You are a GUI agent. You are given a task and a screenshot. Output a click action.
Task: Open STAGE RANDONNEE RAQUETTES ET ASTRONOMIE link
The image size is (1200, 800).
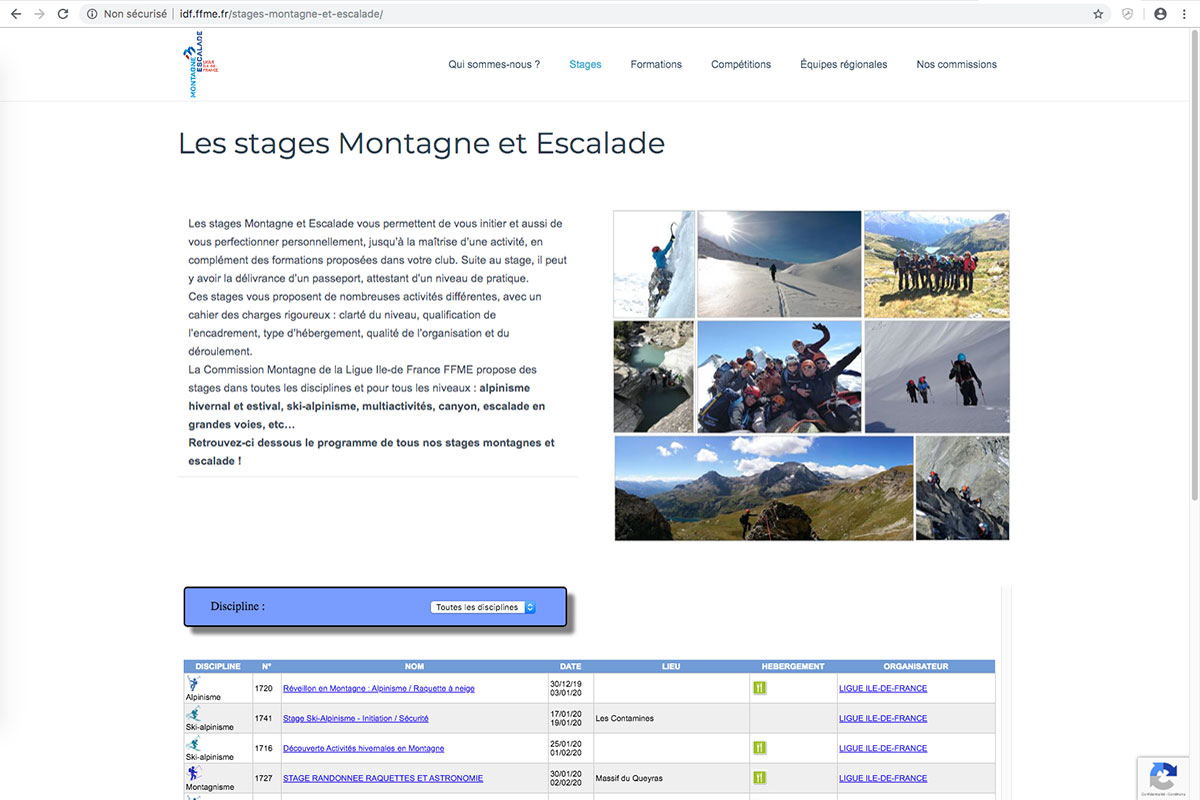pos(383,778)
